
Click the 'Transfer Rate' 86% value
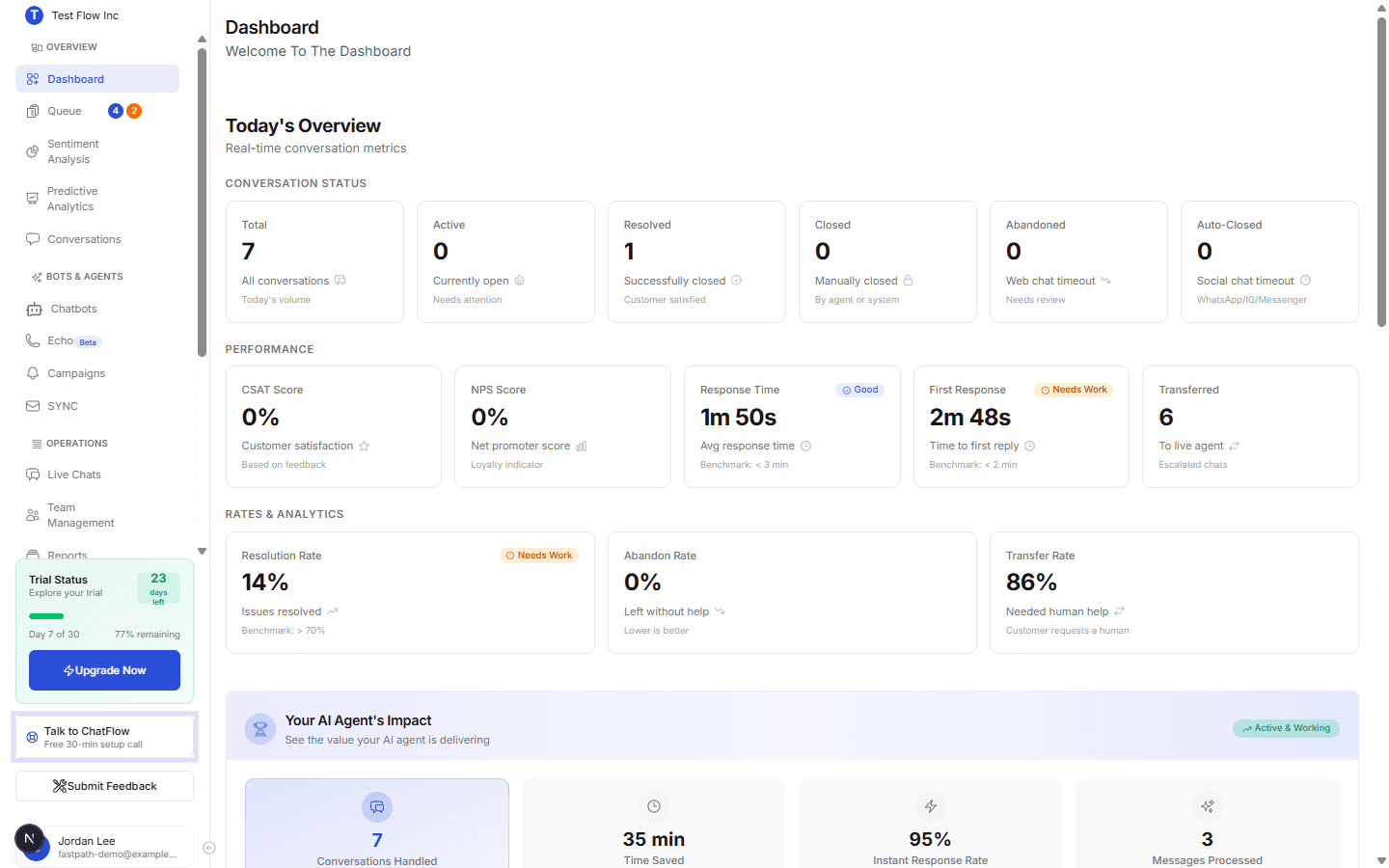(x=1031, y=583)
